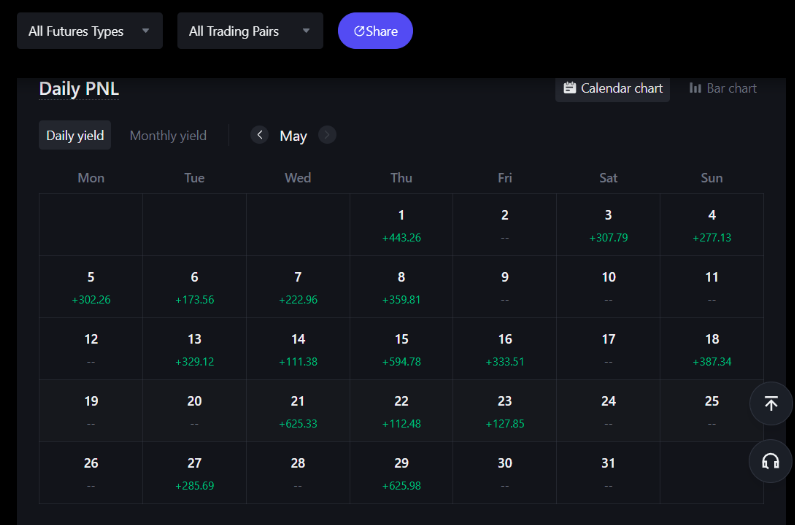Click the Share button
The height and width of the screenshot is (525, 795).
pyautogui.click(x=375, y=31)
